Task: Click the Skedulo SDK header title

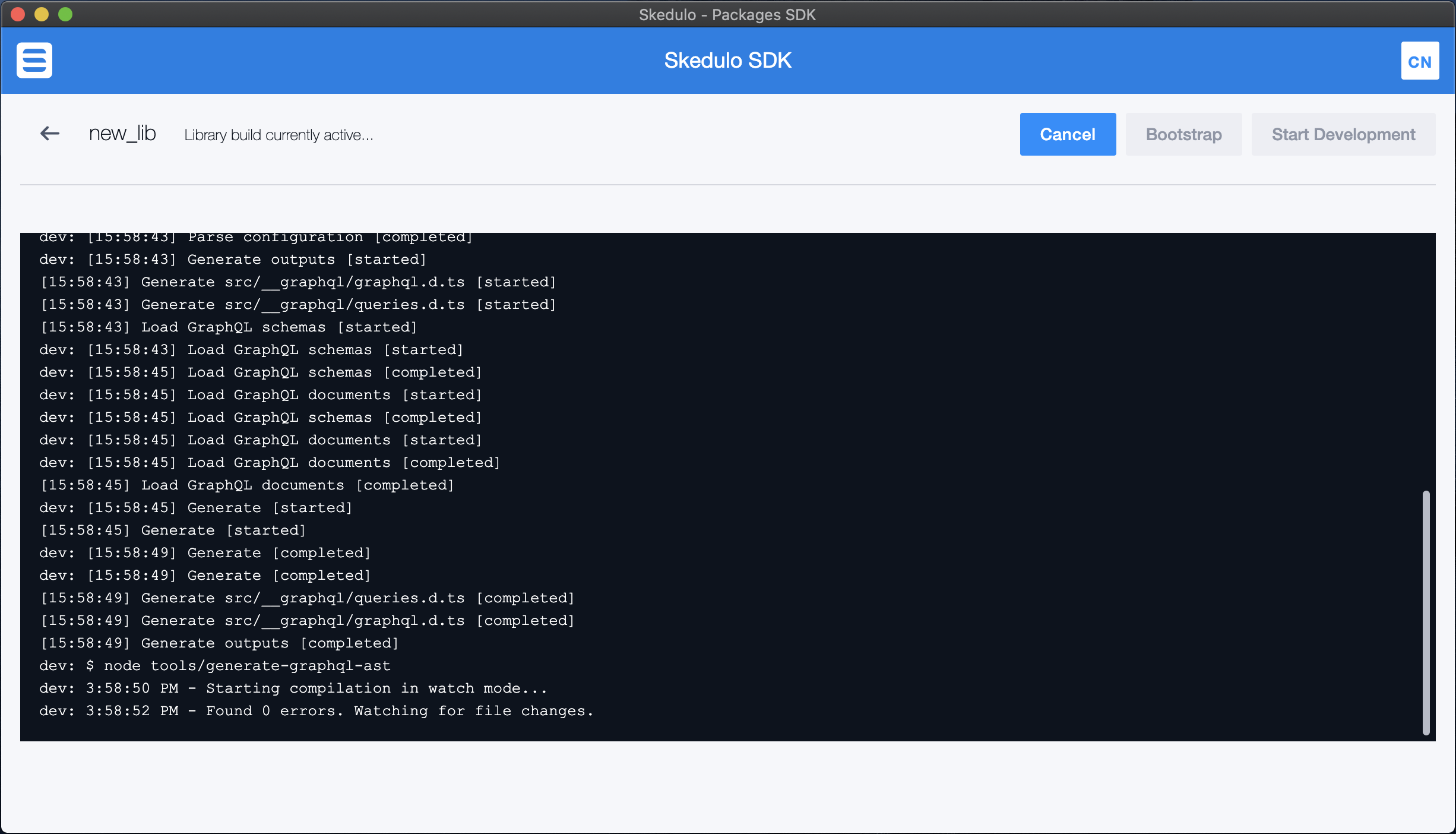Action: point(727,61)
